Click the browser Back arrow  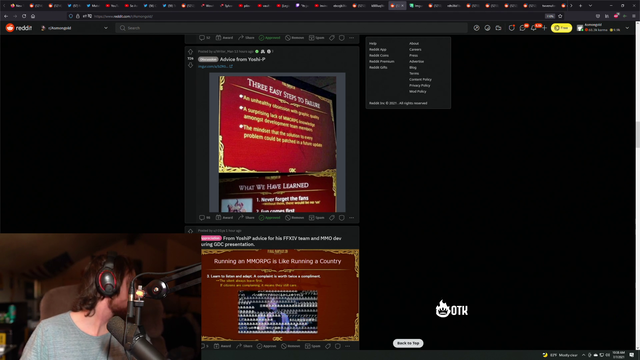[x=6, y=16]
